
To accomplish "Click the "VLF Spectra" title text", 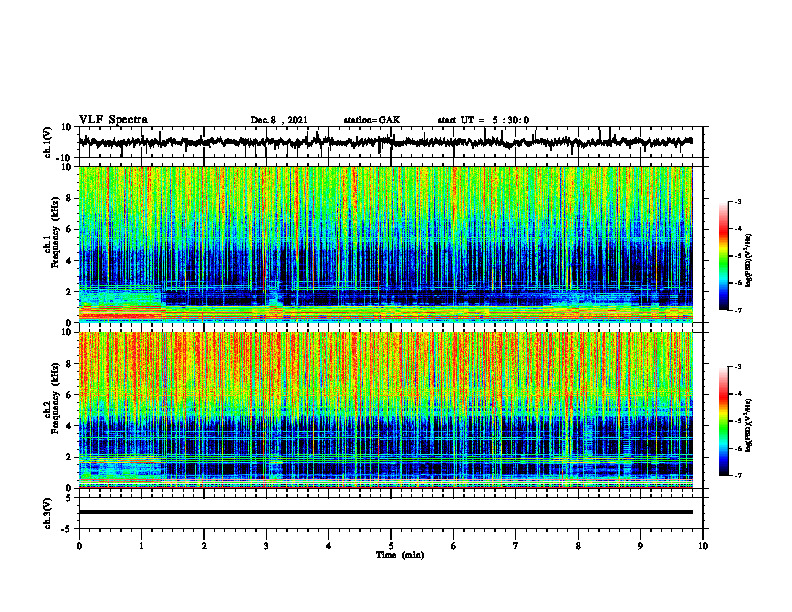I will (x=113, y=120).
